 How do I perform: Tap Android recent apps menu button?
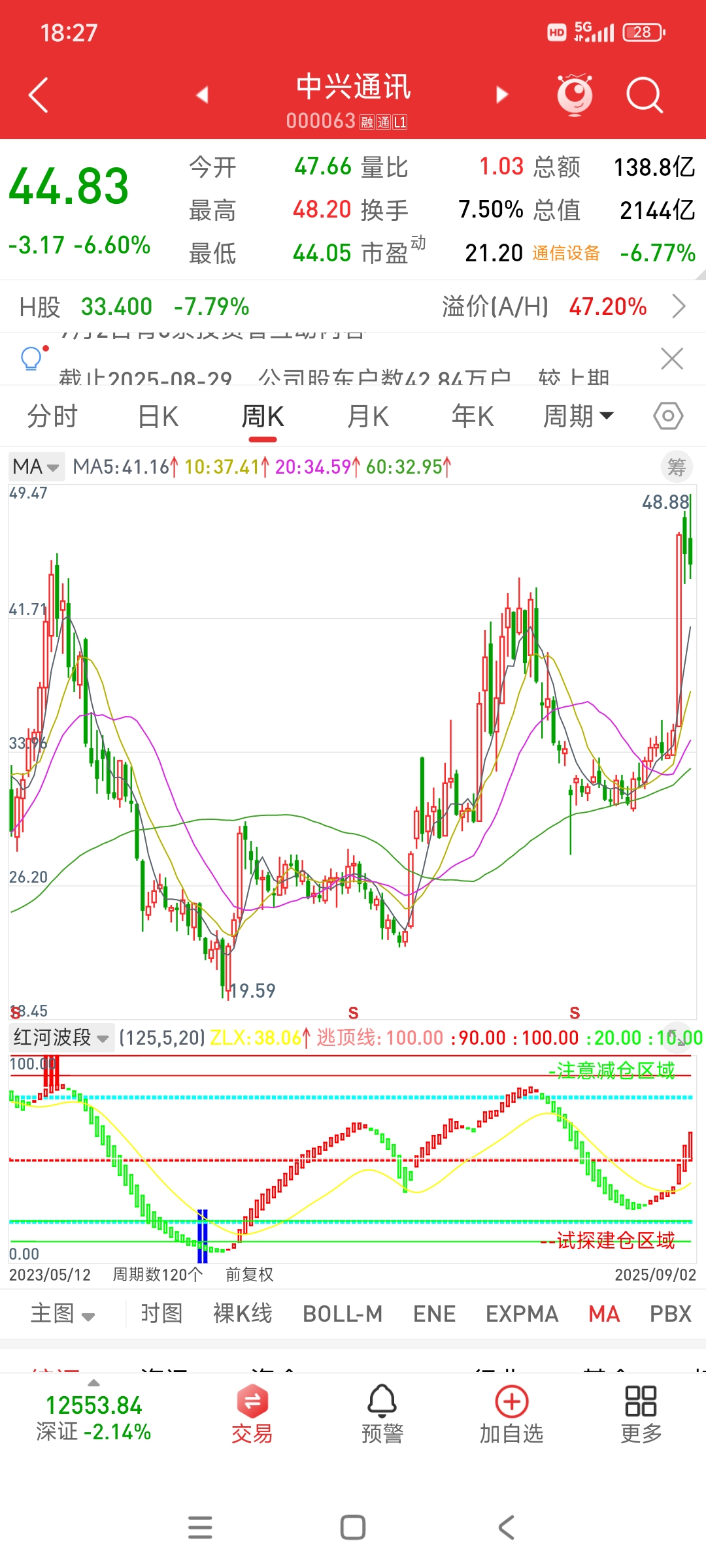point(200,1527)
